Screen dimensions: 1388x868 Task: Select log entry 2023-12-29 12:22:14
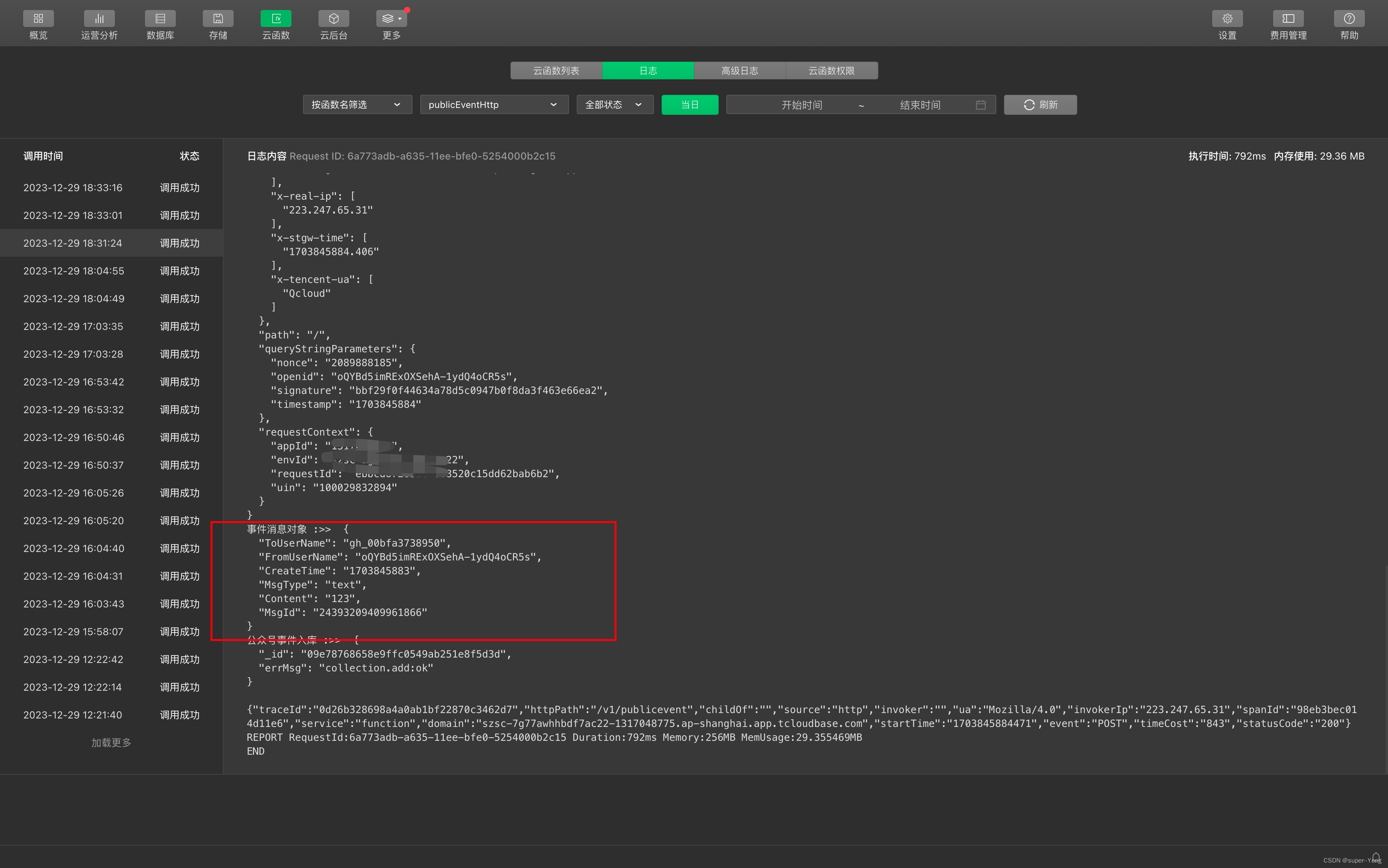111,687
